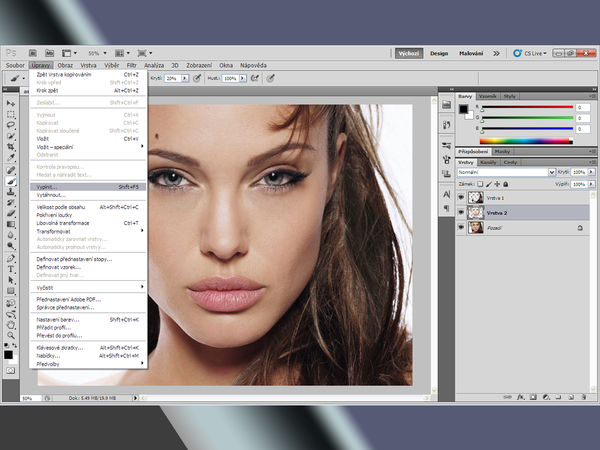Pick the Crop tool

point(11,147)
